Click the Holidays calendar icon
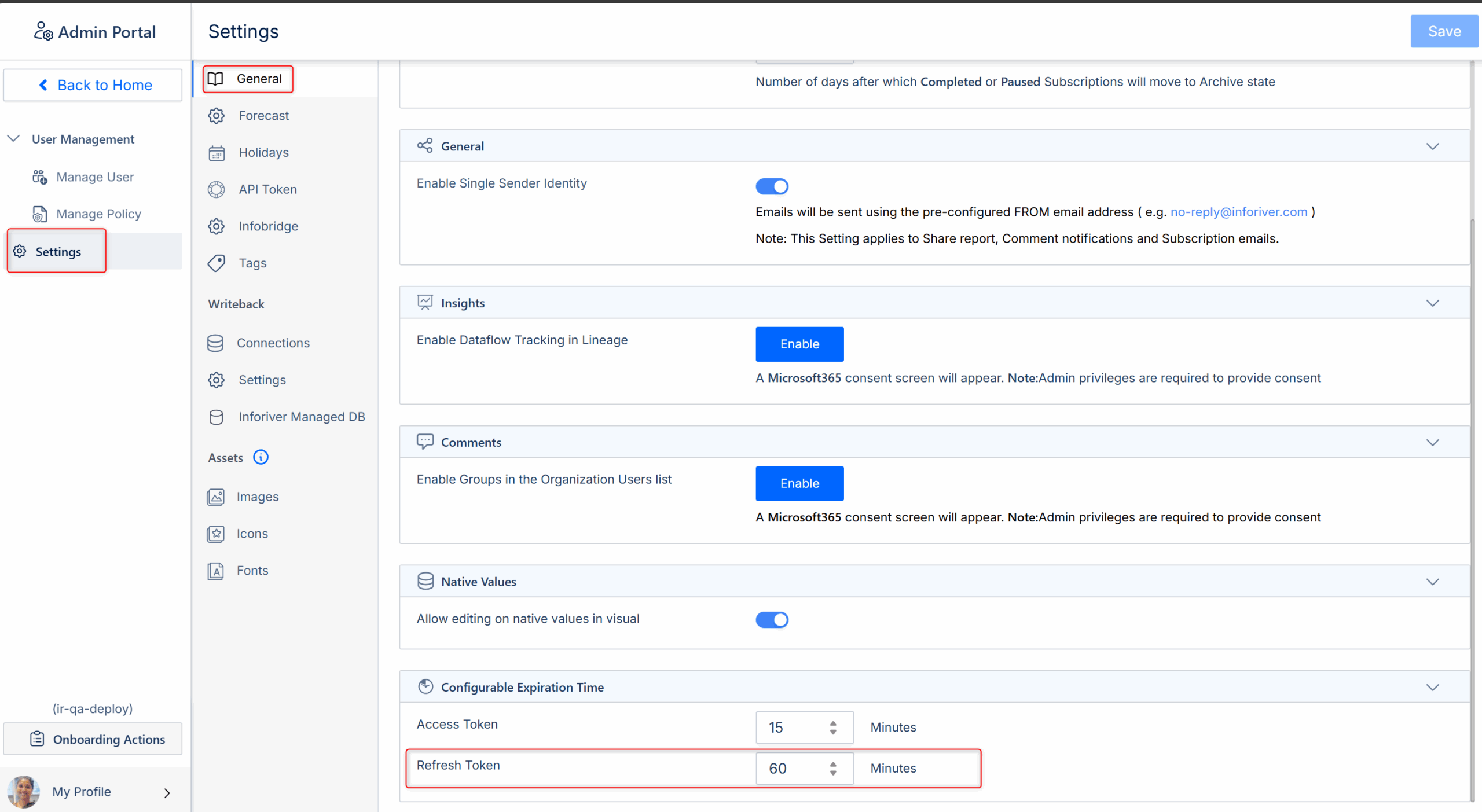1482x812 pixels. (217, 153)
